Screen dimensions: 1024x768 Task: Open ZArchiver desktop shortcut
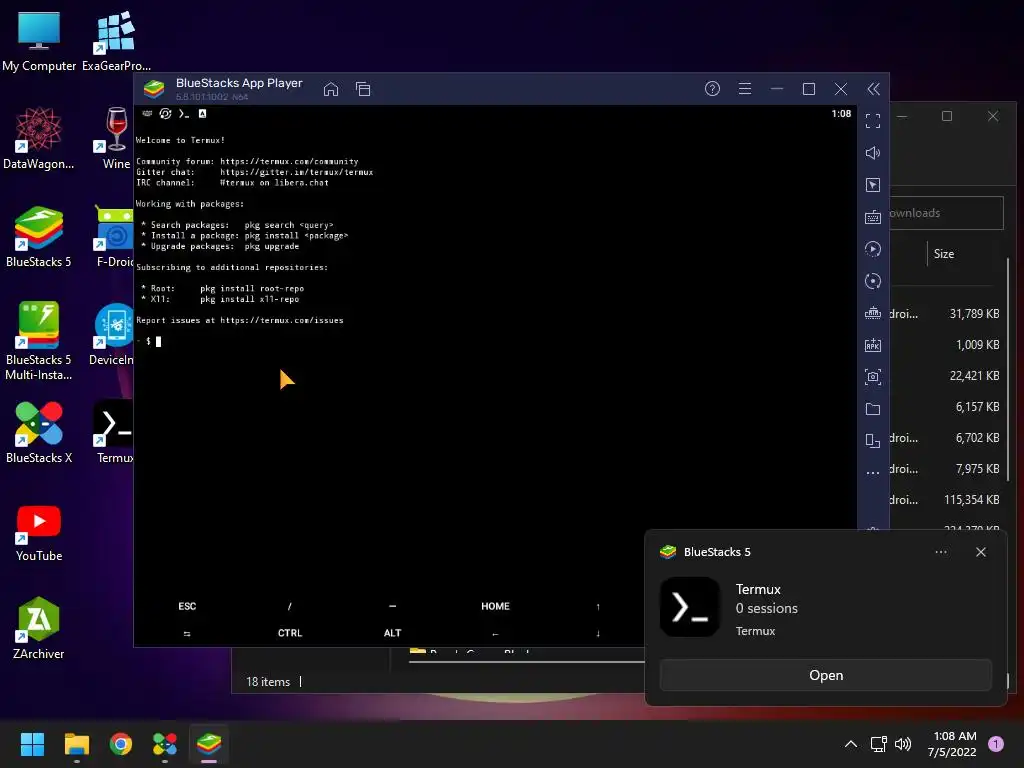(39, 629)
